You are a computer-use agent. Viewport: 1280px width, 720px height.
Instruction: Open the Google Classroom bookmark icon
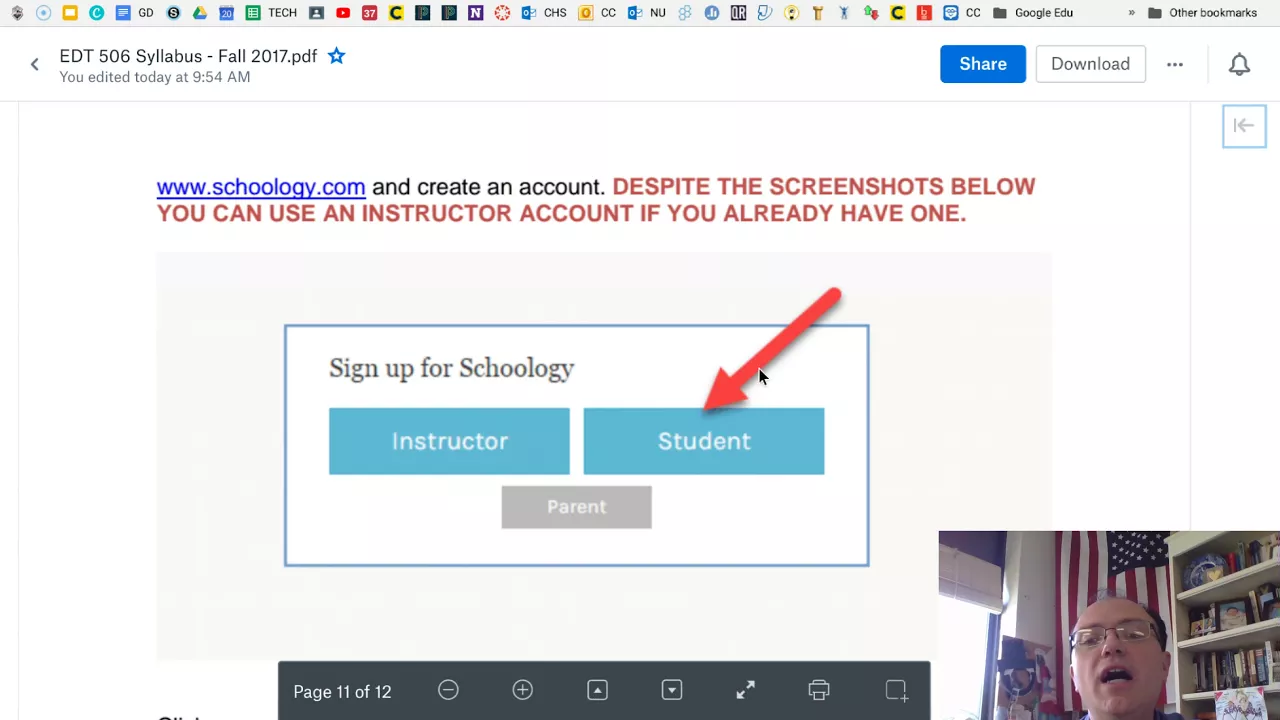point(316,13)
